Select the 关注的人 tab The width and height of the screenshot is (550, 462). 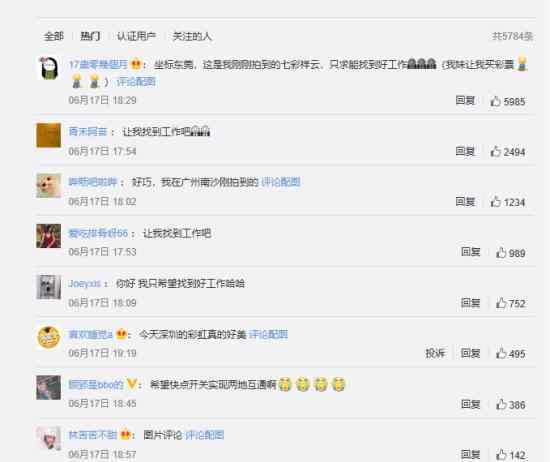192,36
